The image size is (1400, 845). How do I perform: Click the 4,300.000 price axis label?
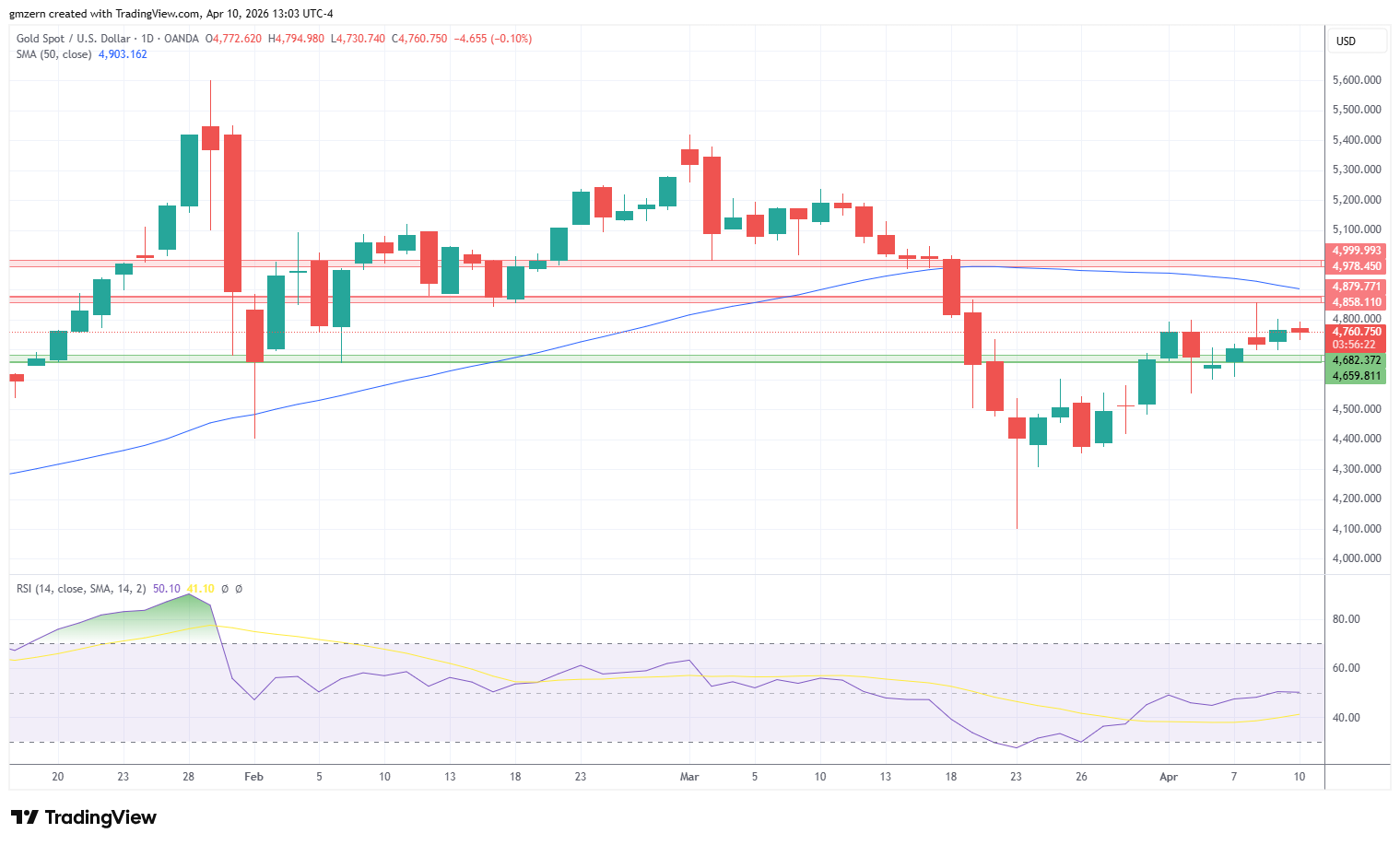[1357, 469]
